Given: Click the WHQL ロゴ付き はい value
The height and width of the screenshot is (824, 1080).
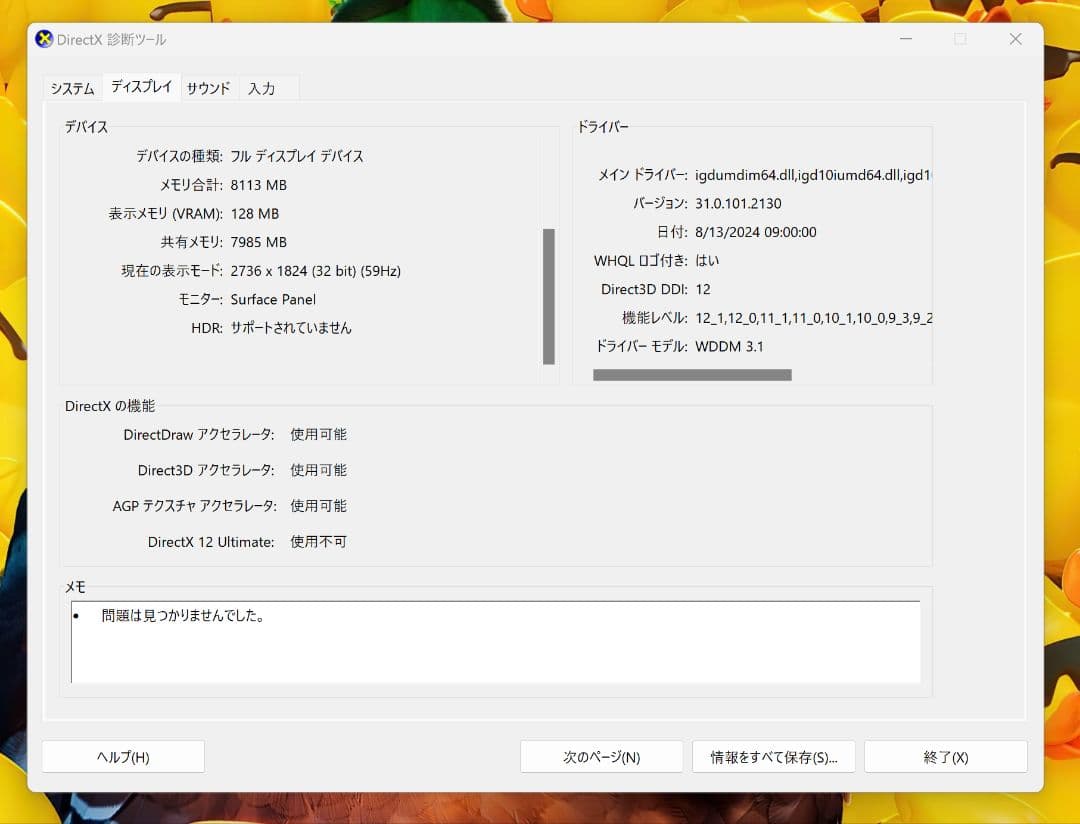Looking at the screenshot, I should coord(709,260).
